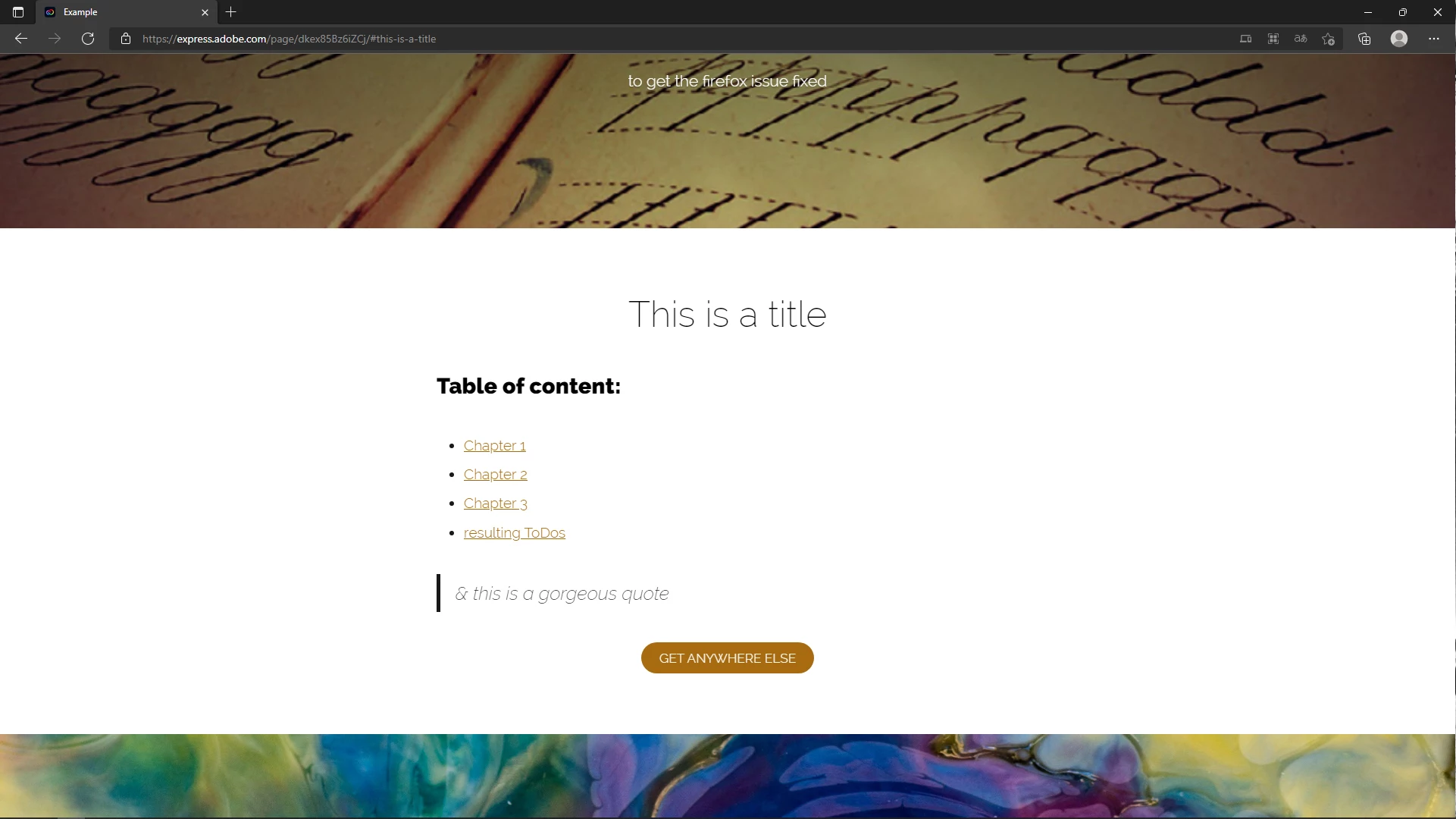Open the QR code generator icon

[1273, 39]
